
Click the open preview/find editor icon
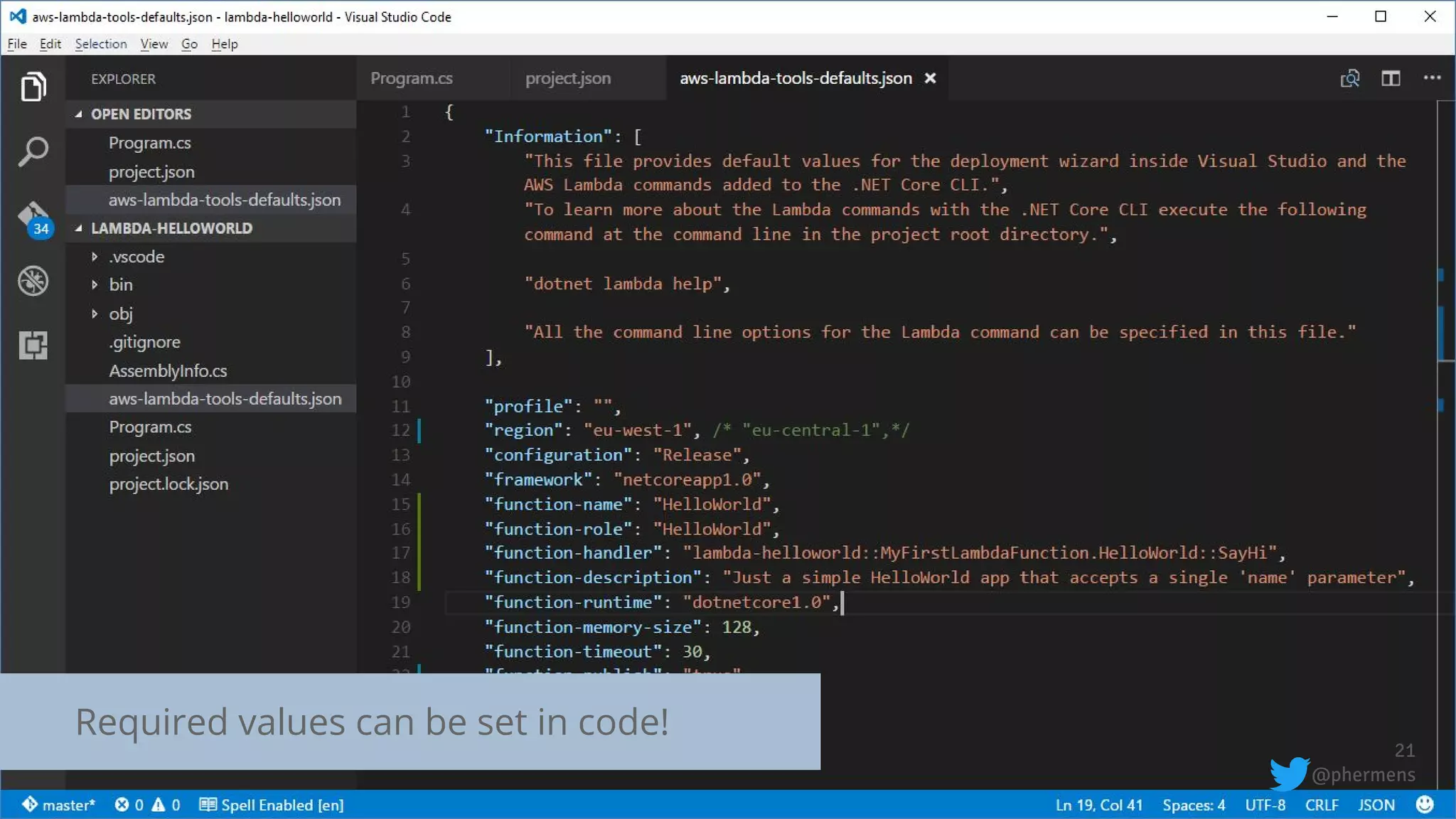click(x=1349, y=78)
